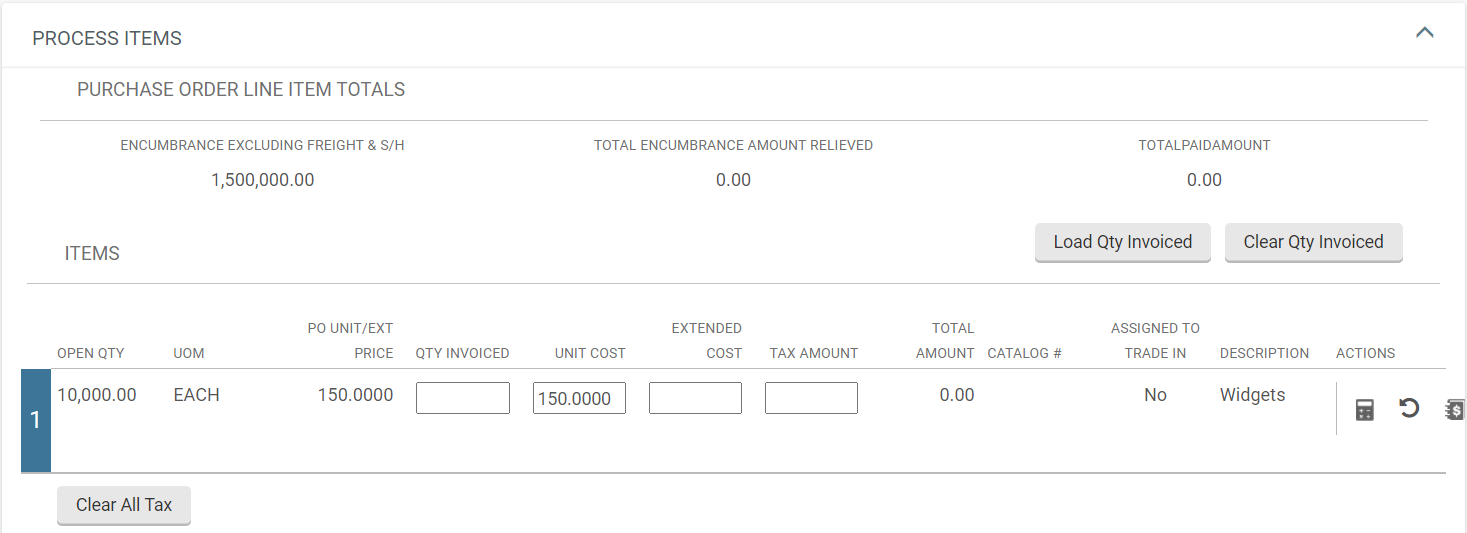The width and height of the screenshot is (1467, 533).
Task: Focus the Qty Invoiced input field
Action: [x=463, y=398]
